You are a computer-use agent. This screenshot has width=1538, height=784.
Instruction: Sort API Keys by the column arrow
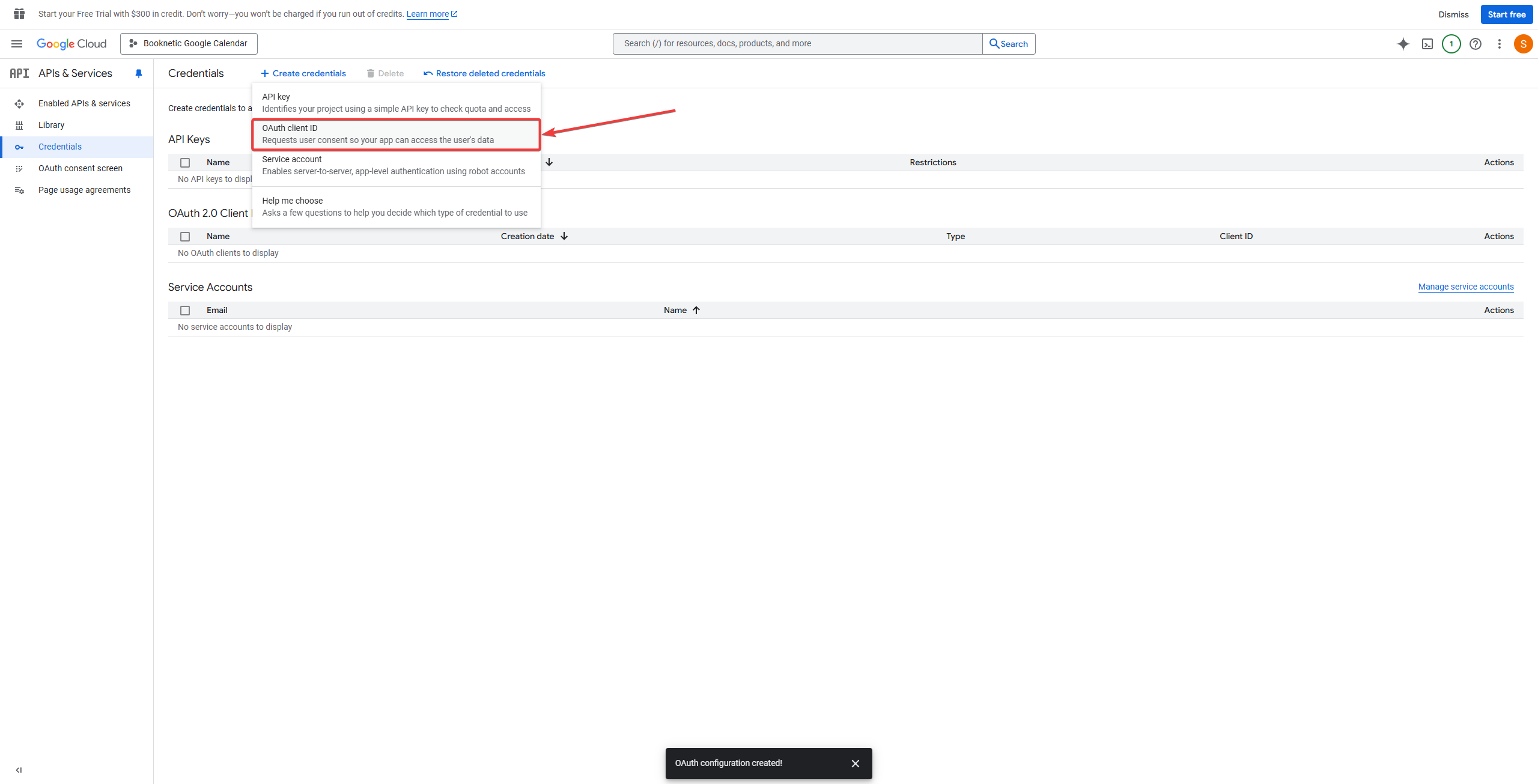tap(549, 162)
